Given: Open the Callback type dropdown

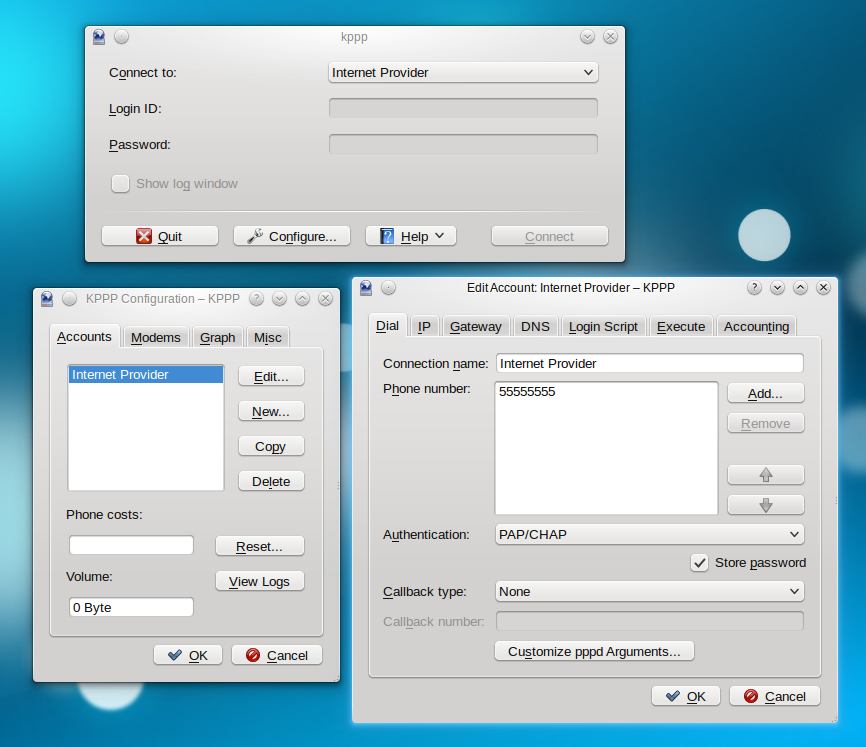Looking at the screenshot, I should (649, 592).
